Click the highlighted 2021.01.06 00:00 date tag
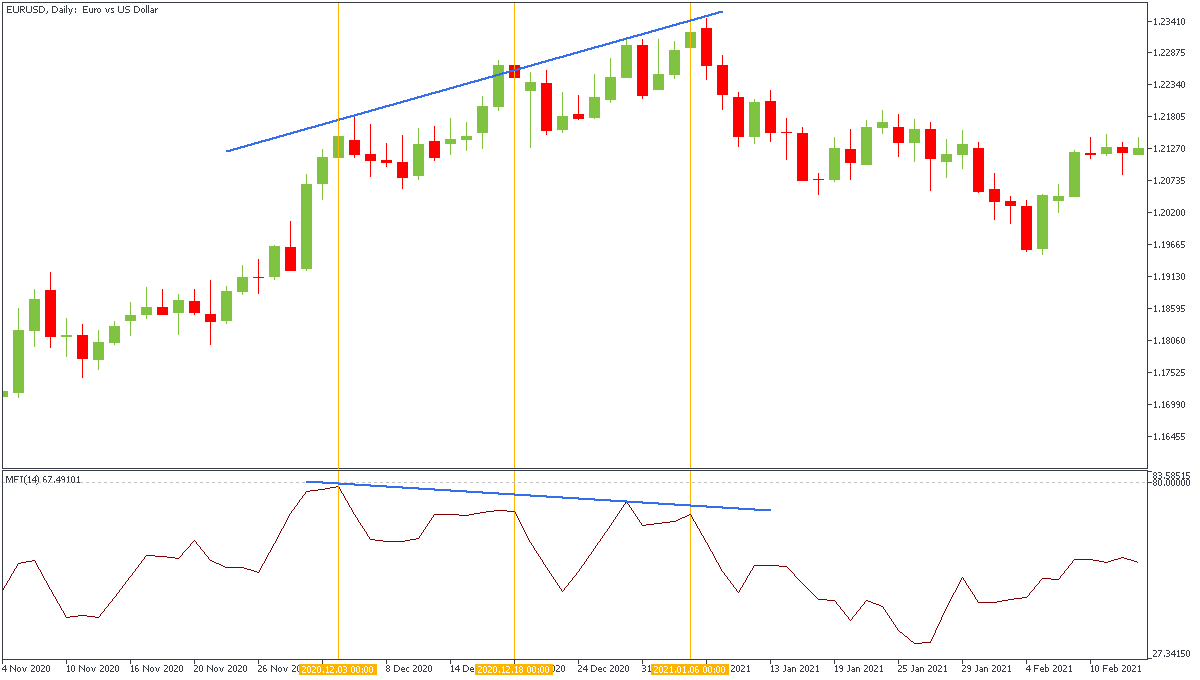Image resolution: width=1200 pixels, height=680 pixels. (690, 668)
